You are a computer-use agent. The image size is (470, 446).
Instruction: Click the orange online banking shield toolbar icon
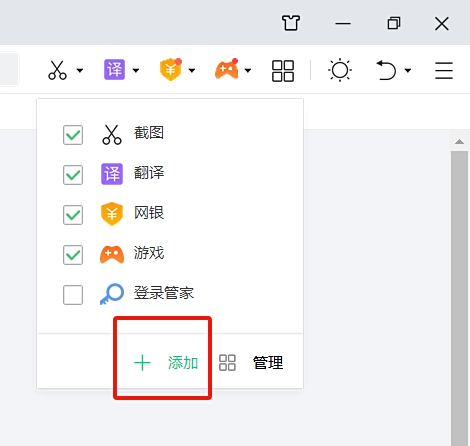click(171, 70)
